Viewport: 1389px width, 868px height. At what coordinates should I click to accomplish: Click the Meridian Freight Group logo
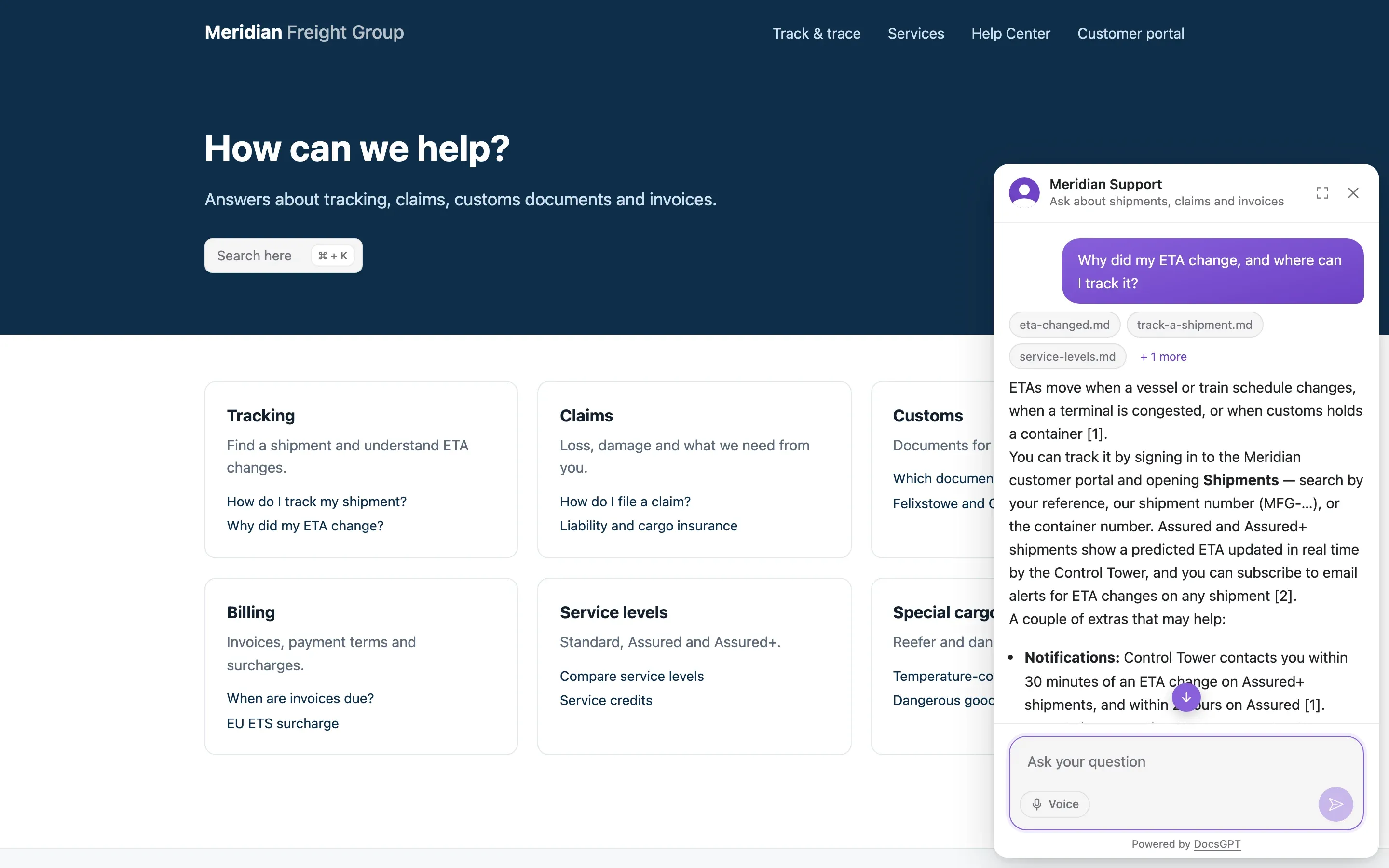tap(304, 32)
